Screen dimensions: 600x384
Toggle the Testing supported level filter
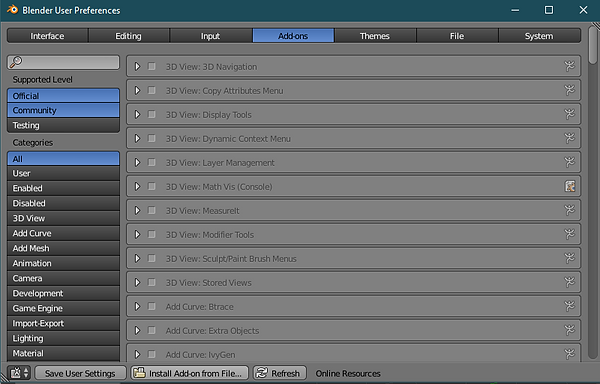click(63, 125)
